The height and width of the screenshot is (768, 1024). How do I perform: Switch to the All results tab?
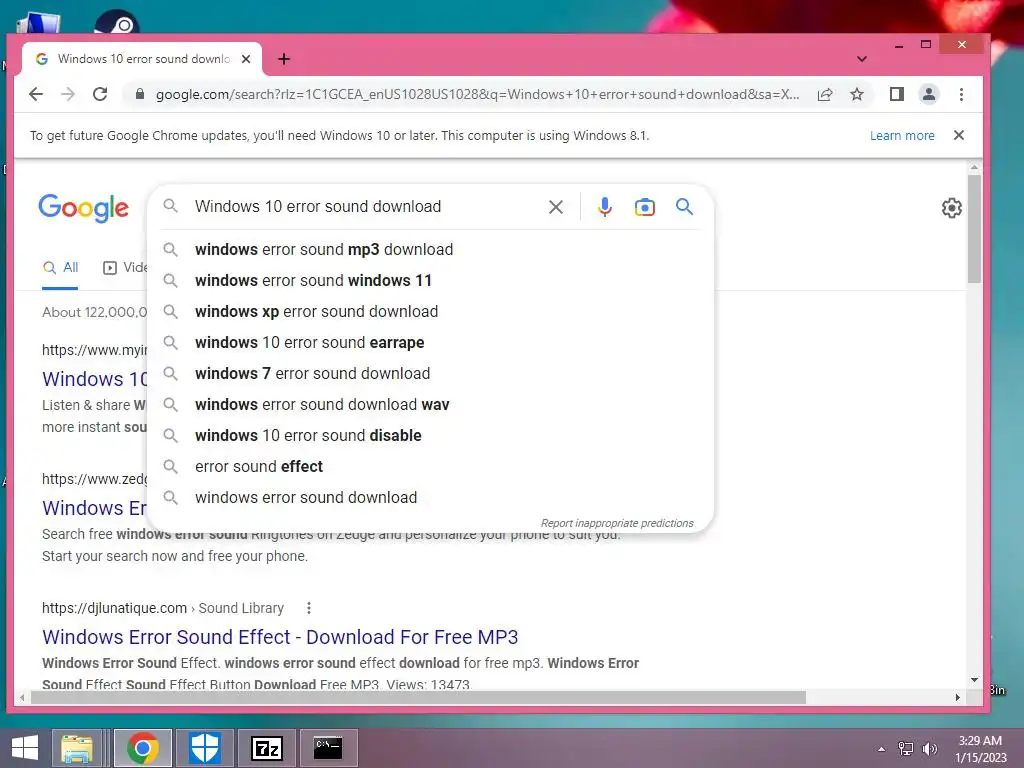coord(60,267)
